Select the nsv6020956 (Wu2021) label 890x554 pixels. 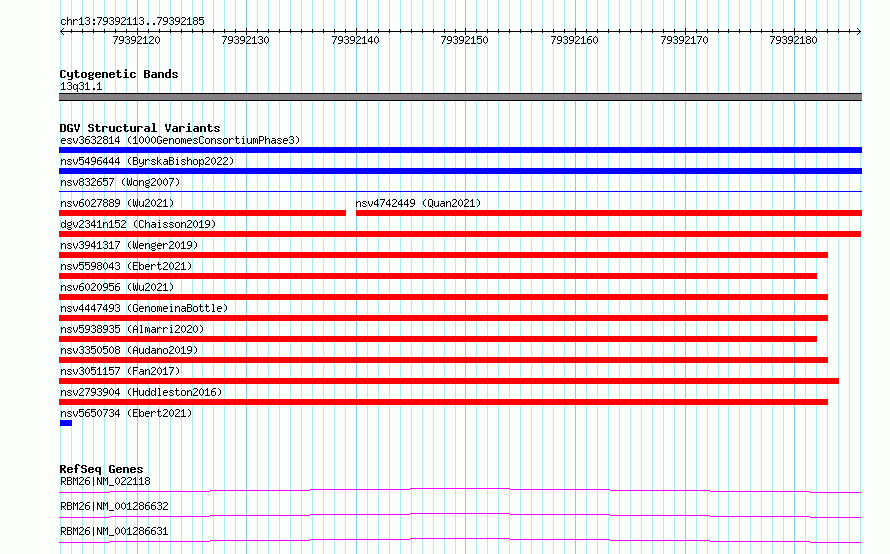pos(117,287)
